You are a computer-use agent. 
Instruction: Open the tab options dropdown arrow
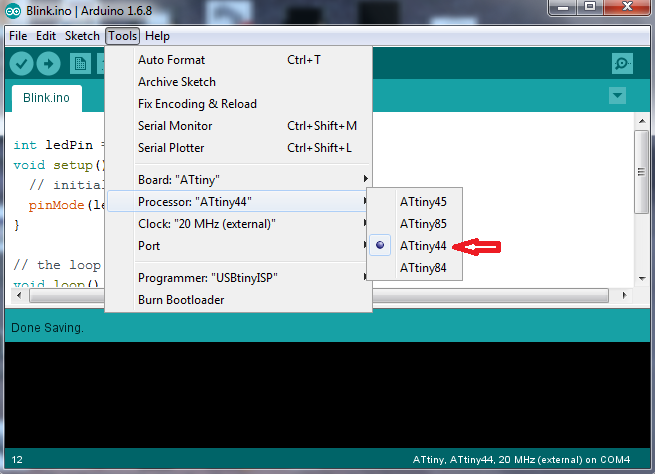617,96
